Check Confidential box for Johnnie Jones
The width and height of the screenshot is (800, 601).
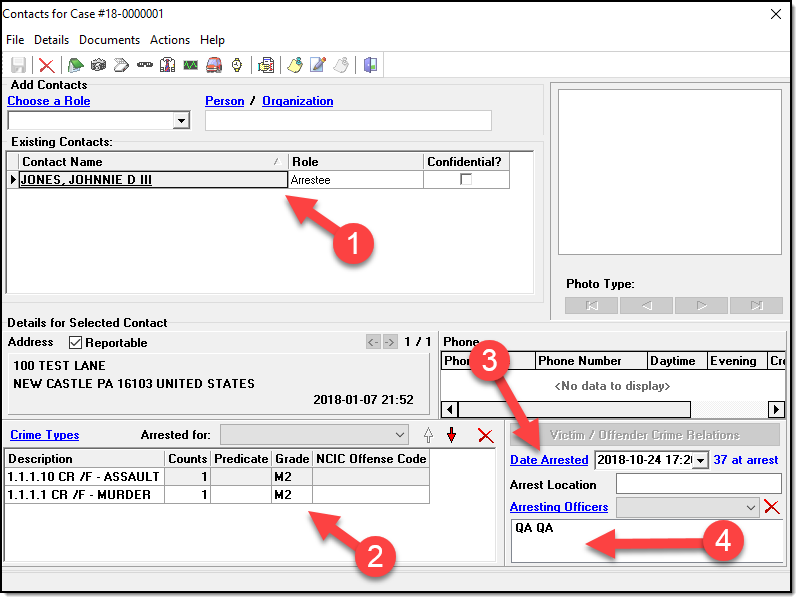pyautogui.click(x=465, y=180)
